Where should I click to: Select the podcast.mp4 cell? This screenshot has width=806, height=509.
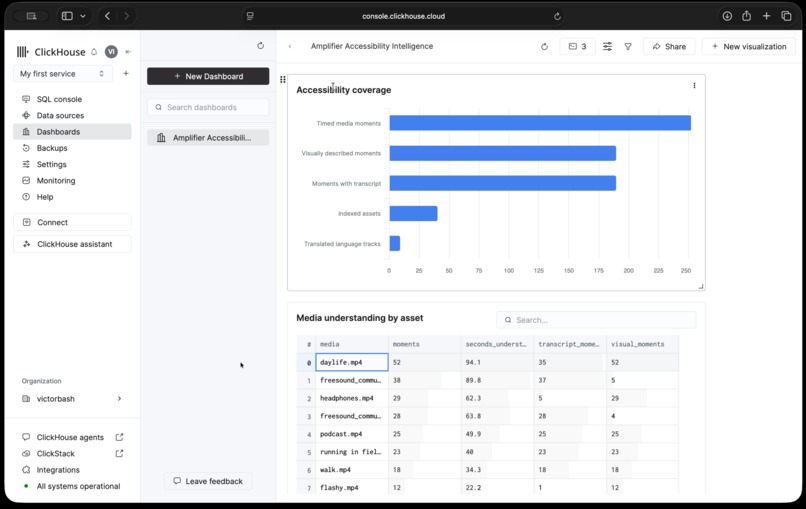pos(352,434)
